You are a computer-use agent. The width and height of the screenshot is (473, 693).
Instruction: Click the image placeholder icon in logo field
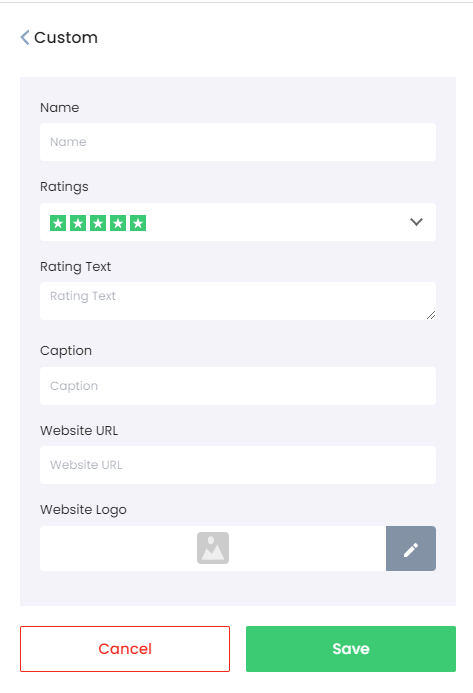(213, 548)
